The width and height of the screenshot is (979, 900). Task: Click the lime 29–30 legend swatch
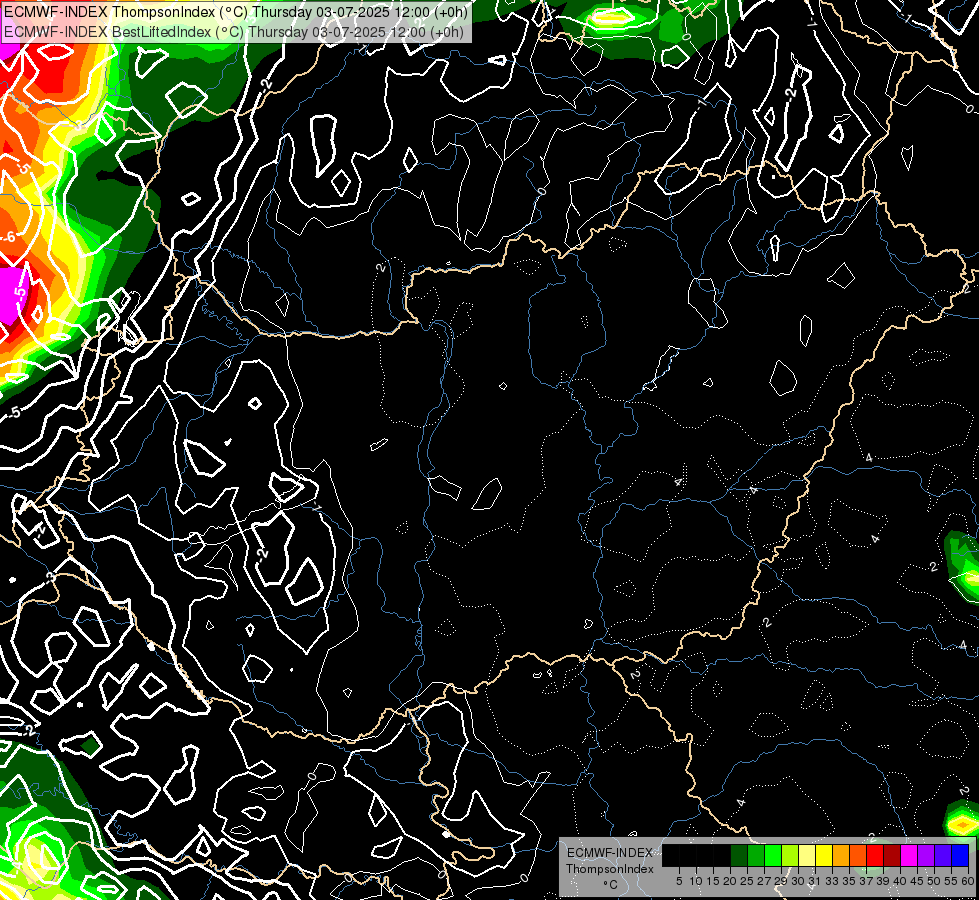(790, 855)
